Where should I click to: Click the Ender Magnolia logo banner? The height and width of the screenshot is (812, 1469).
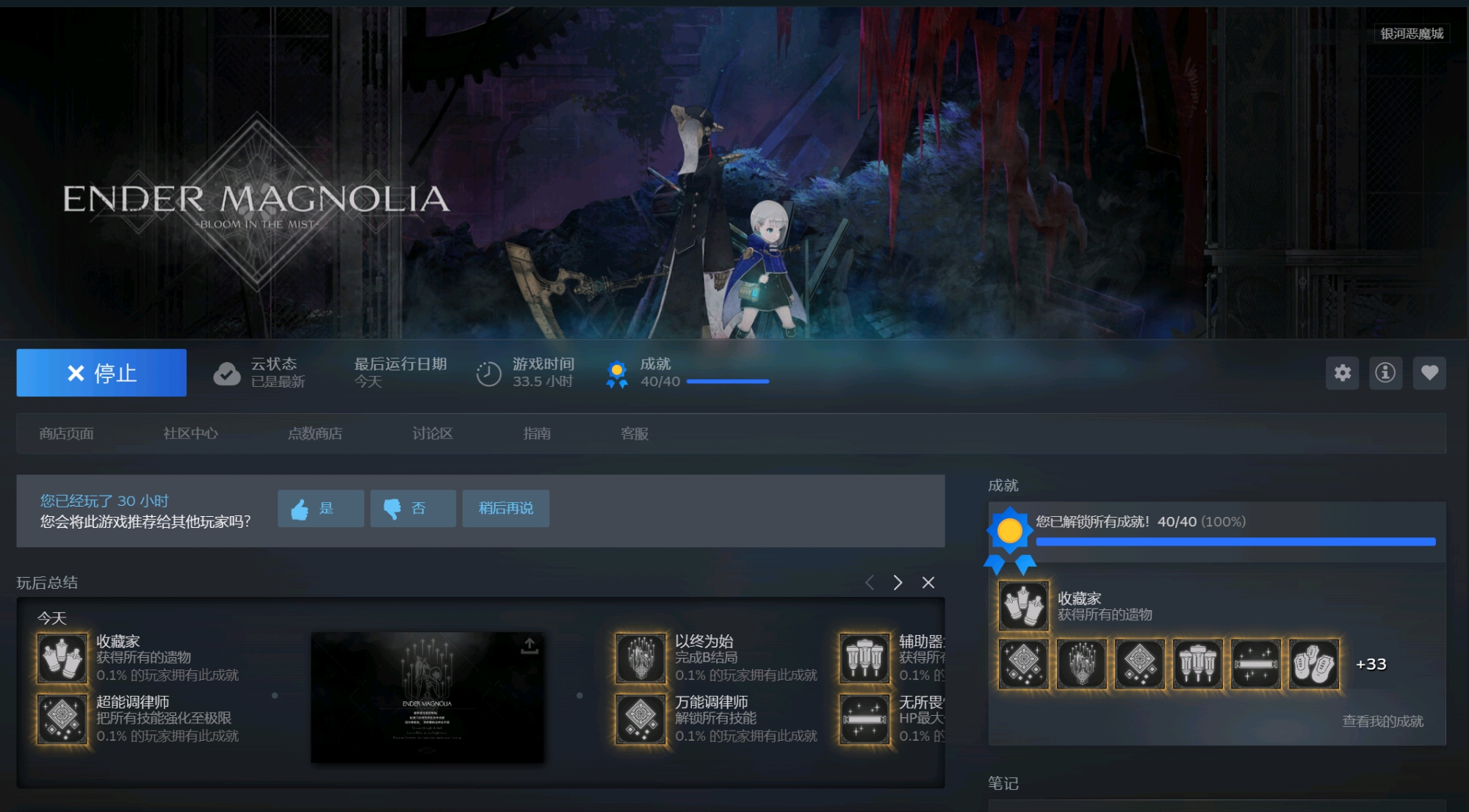point(256,202)
